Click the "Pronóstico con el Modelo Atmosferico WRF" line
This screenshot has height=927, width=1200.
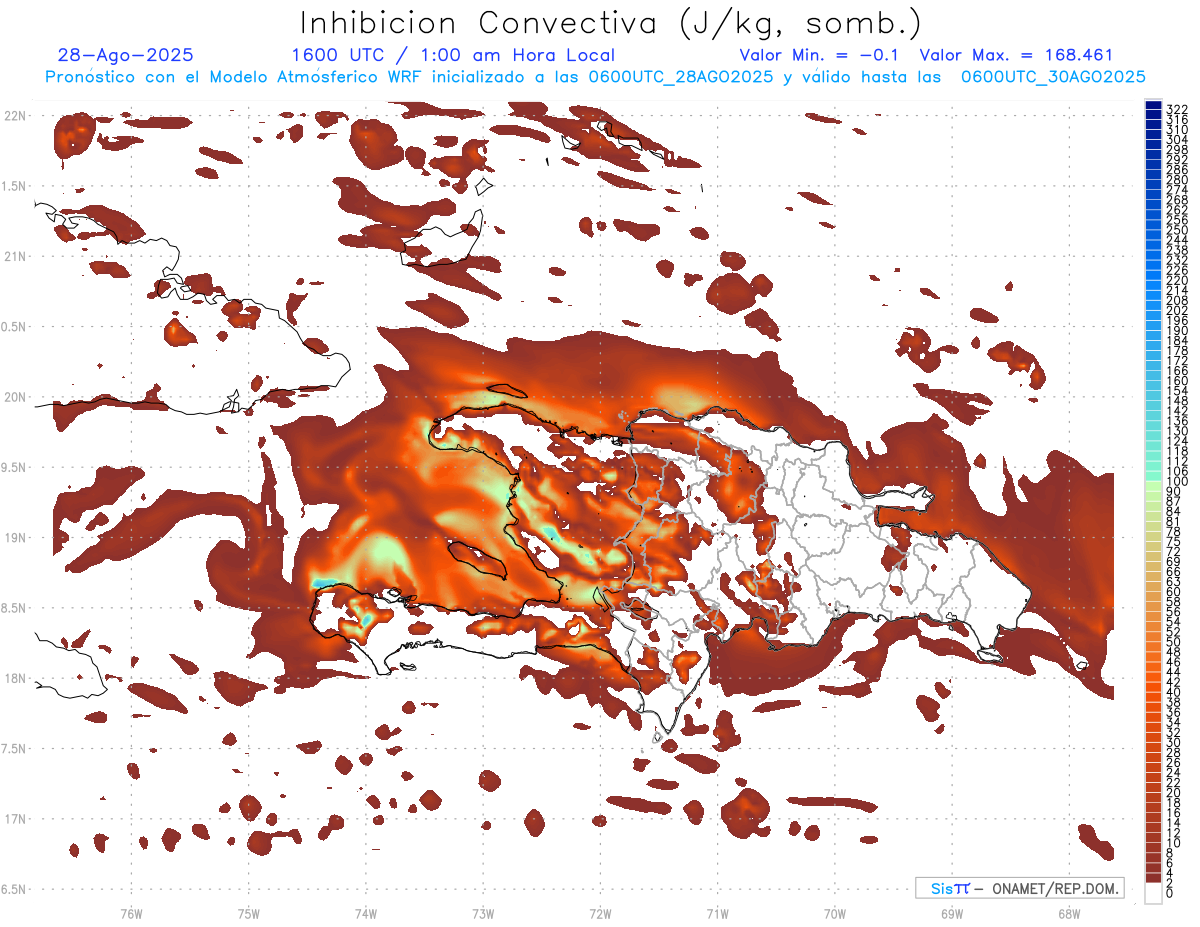[595, 76]
